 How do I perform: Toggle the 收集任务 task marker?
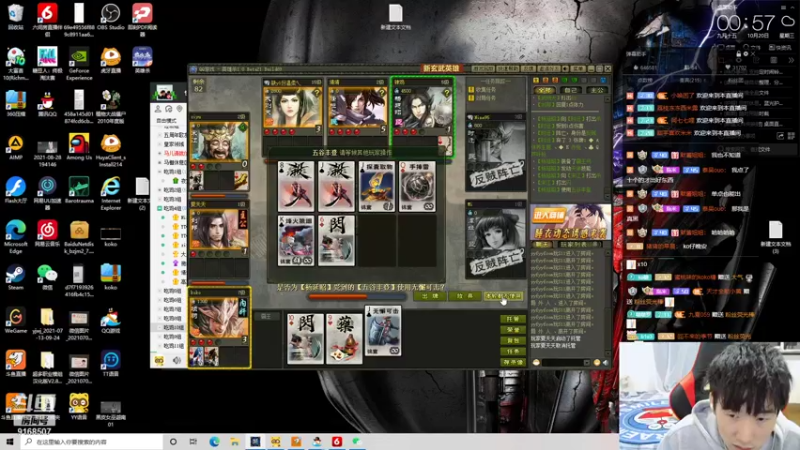(471, 90)
